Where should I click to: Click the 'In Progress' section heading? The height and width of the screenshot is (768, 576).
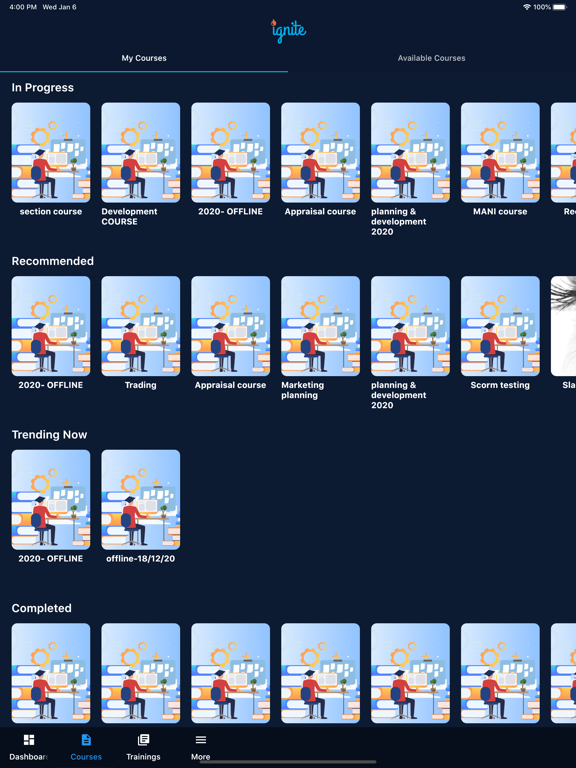pos(43,88)
